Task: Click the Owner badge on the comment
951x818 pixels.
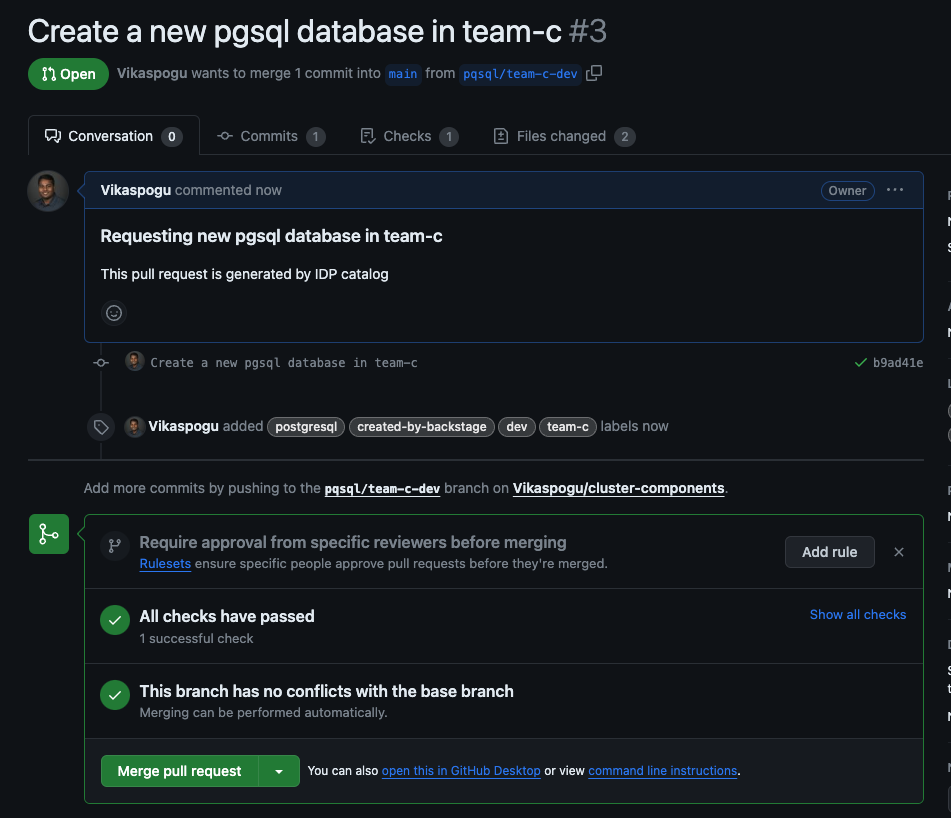Action: [847, 190]
